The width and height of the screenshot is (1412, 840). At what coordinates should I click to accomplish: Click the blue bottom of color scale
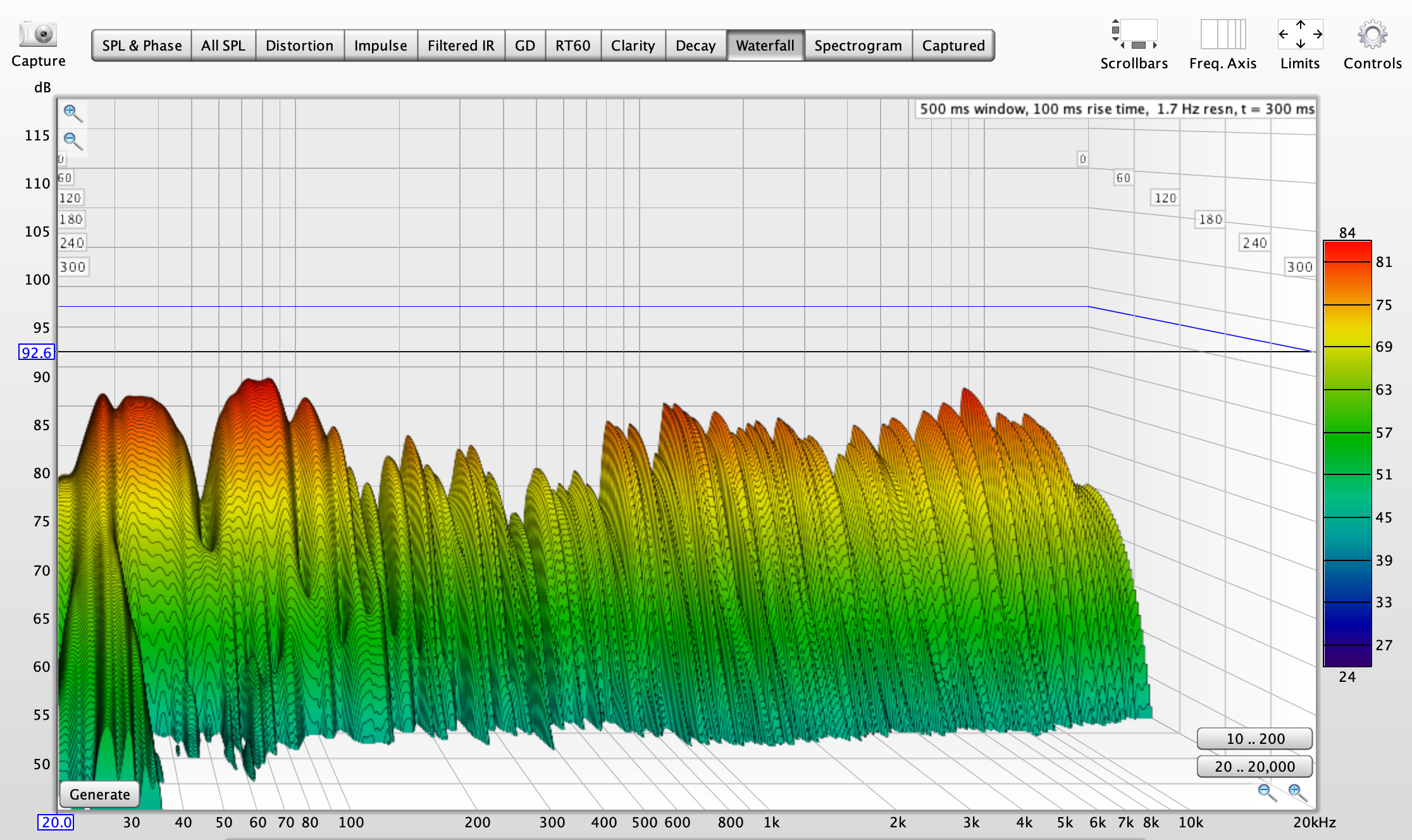[1347, 623]
